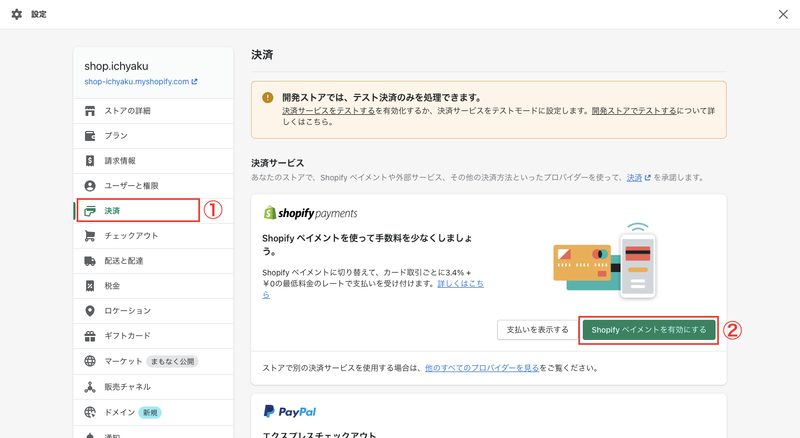Click the cart icon beside チェックアウト
800x438 pixels.
click(x=90, y=236)
